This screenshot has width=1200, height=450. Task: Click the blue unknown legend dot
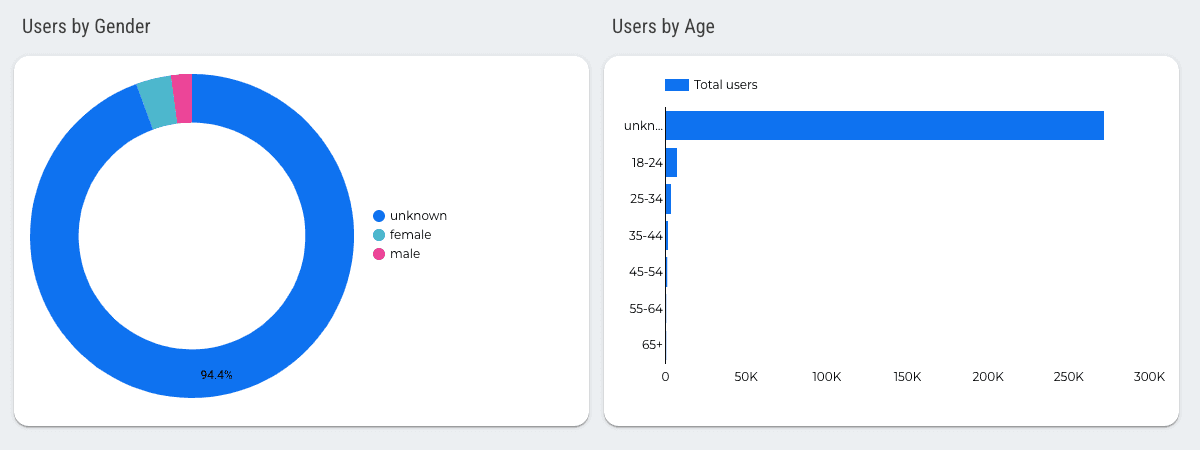(x=379, y=216)
